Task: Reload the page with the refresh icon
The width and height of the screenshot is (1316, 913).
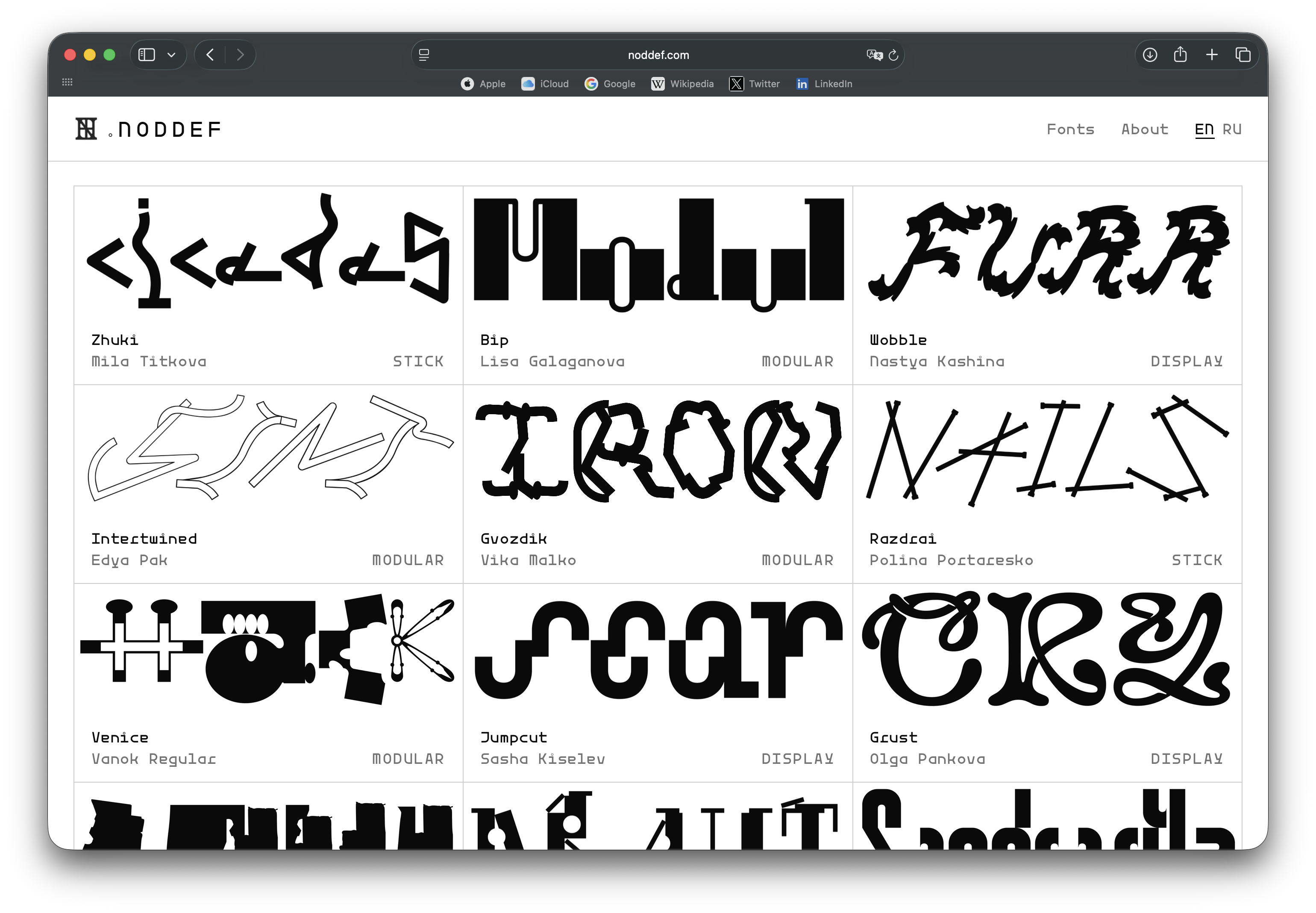Action: [x=893, y=55]
